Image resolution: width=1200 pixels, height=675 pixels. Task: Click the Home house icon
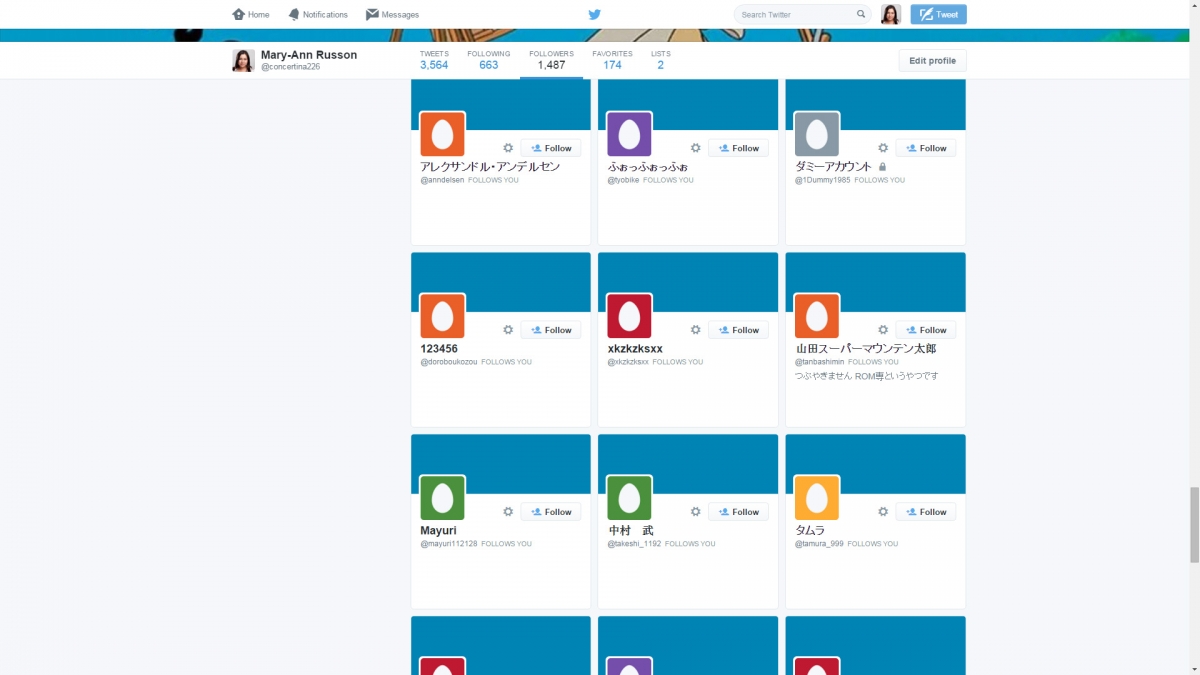pos(238,15)
